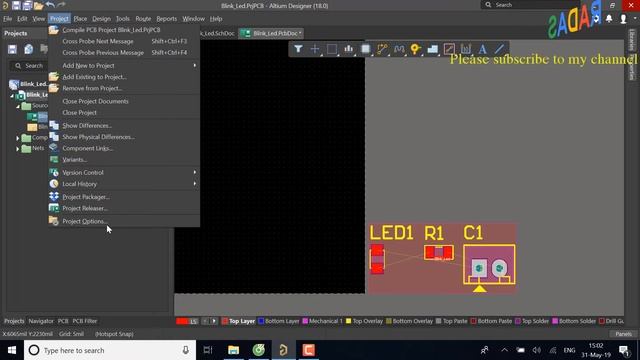
Task: Select the place text string tool
Action: point(482,49)
